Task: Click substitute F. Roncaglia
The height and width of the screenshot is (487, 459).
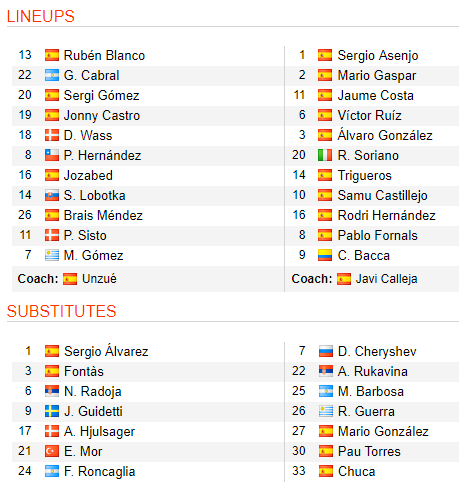Action: [99, 471]
